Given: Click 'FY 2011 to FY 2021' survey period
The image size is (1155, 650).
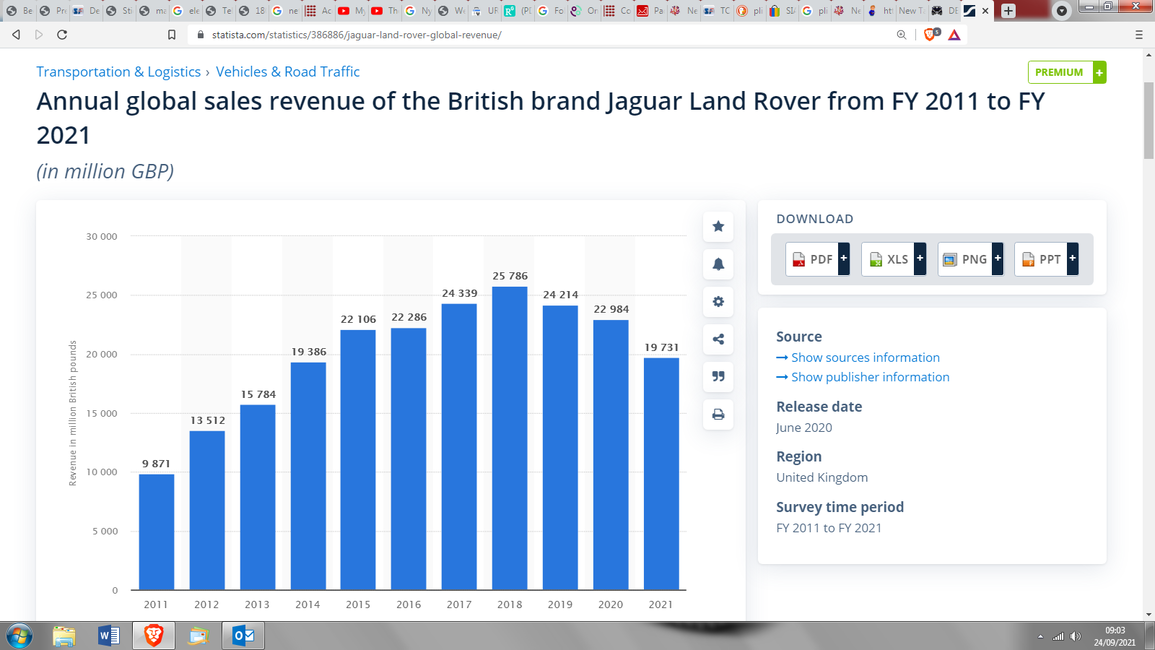Looking at the screenshot, I should pyautogui.click(x=829, y=528).
